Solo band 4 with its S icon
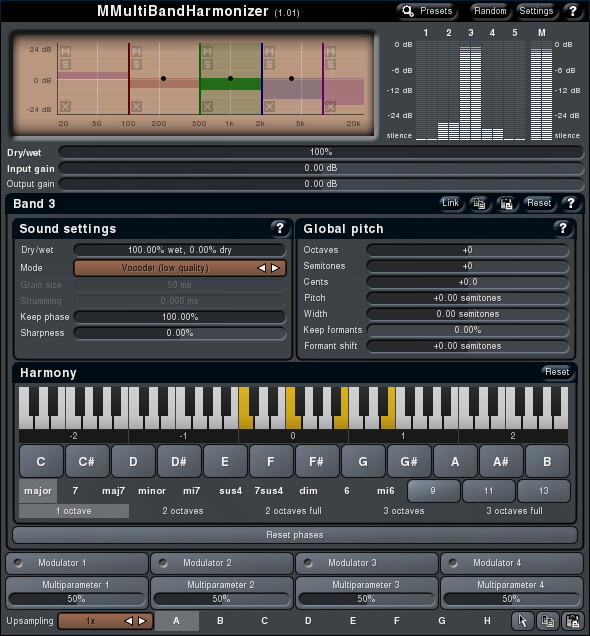 [269, 64]
